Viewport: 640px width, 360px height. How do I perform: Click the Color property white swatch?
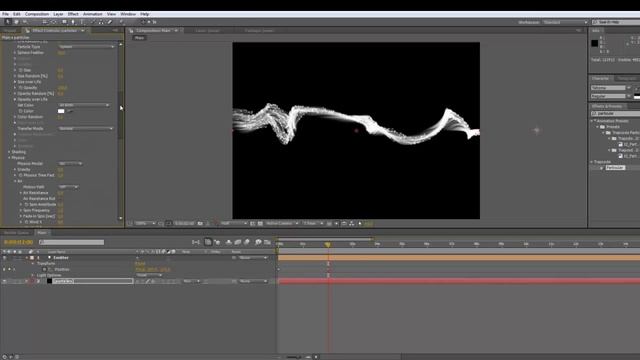pos(61,111)
